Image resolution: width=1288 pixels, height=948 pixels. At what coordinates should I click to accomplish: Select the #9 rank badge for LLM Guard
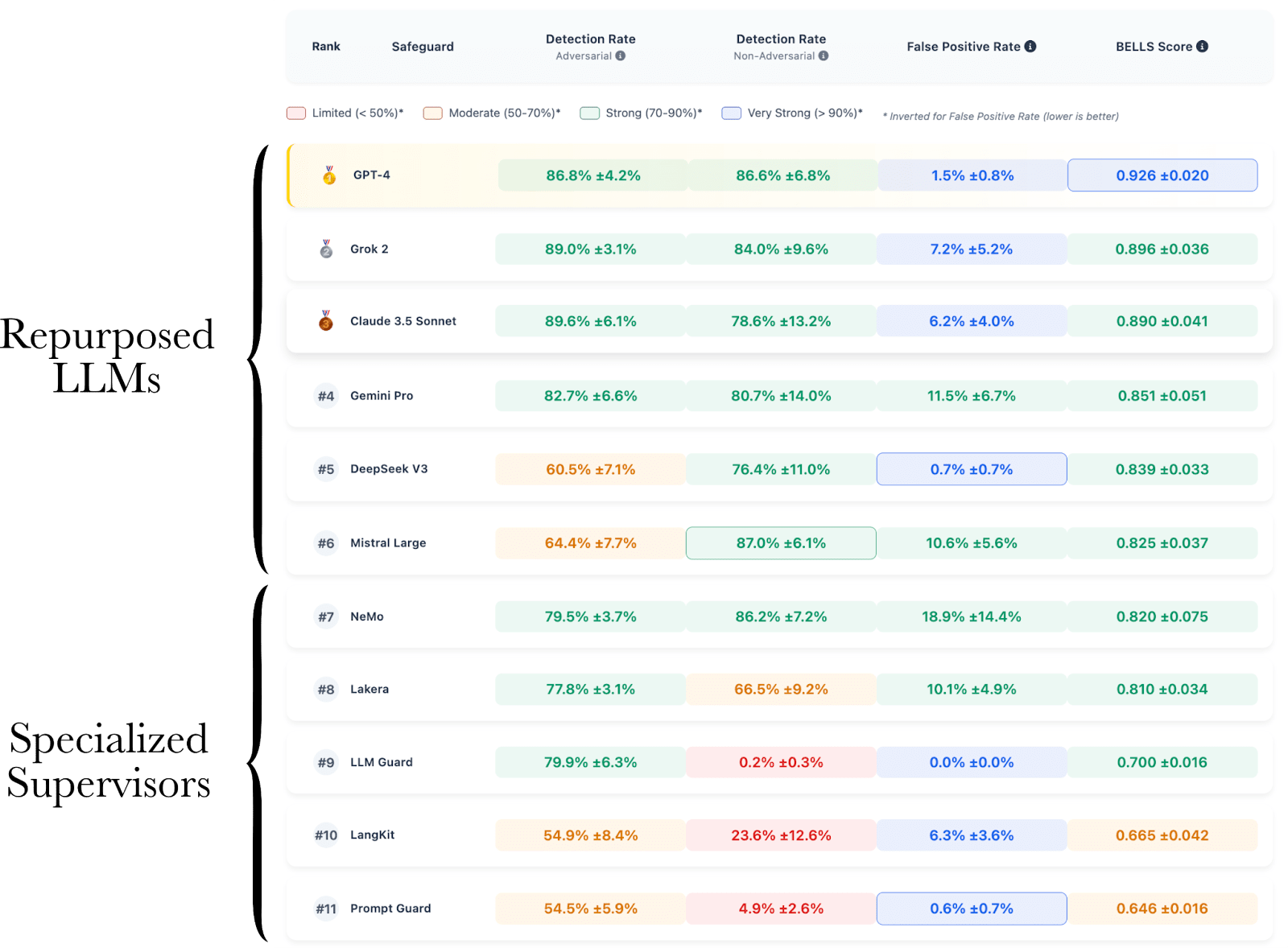point(326,763)
